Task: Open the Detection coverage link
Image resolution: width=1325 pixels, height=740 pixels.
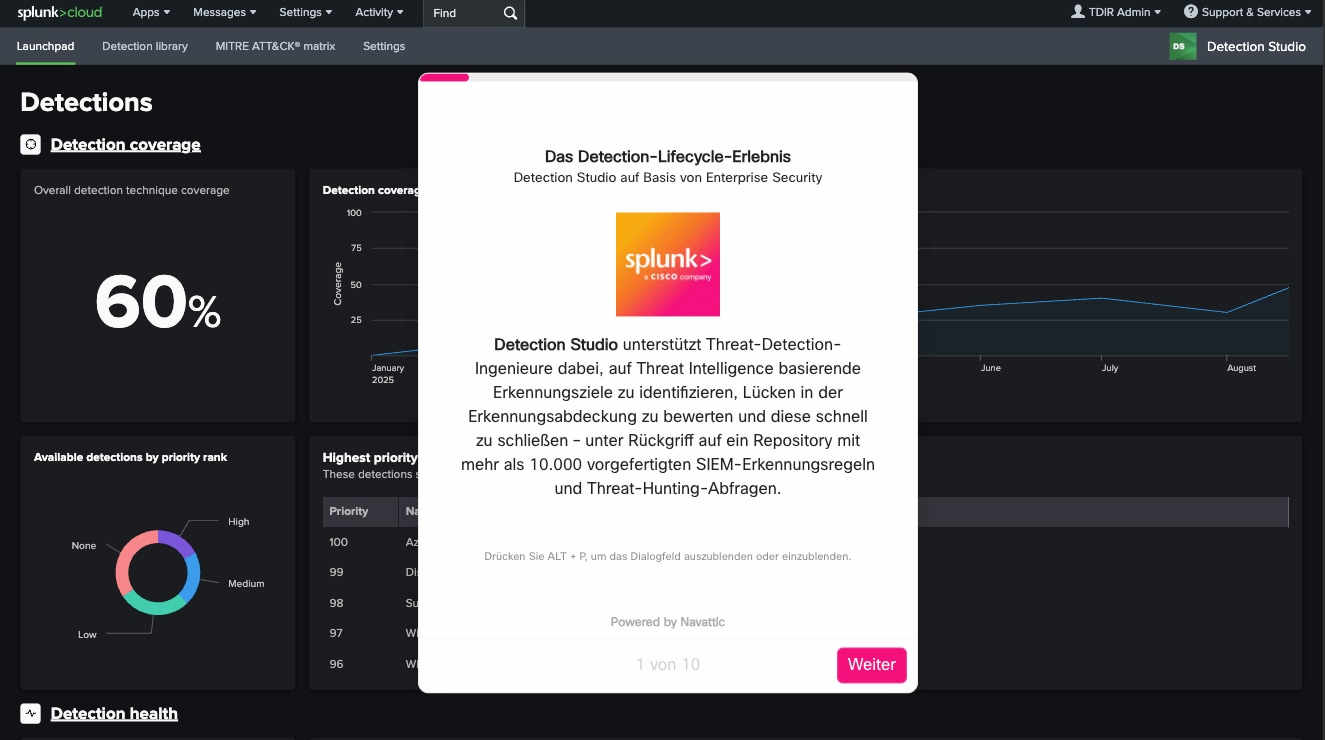Action: coord(125,144)
